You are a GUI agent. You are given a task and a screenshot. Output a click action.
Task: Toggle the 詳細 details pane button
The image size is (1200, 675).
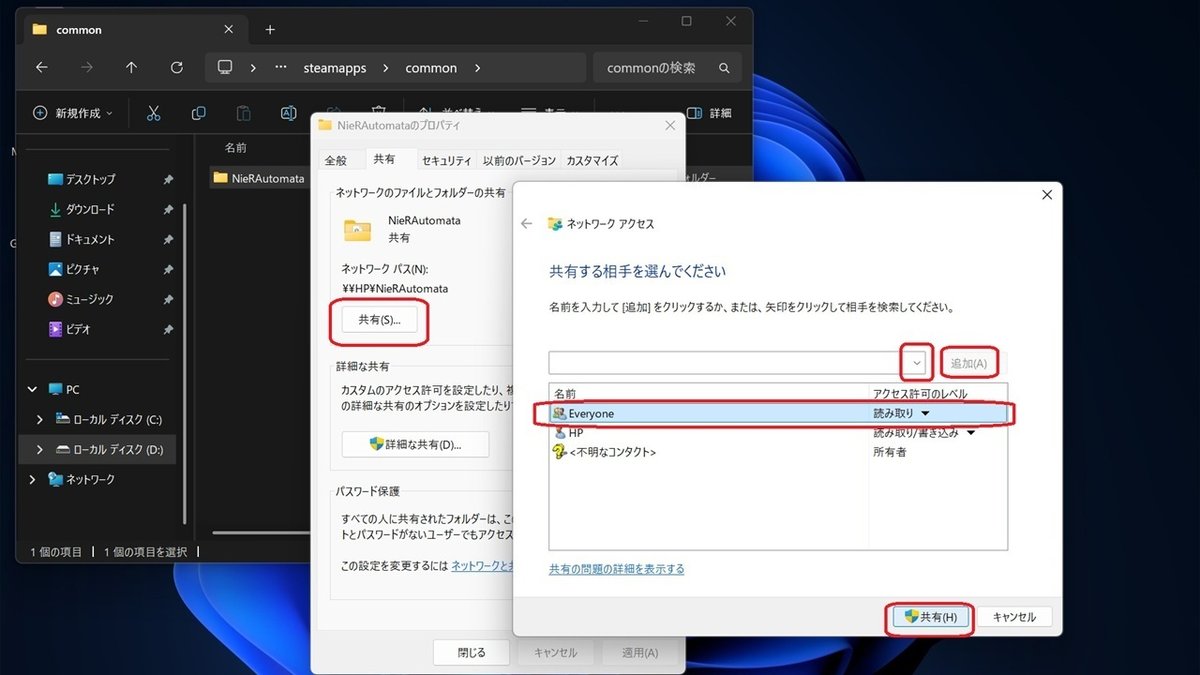(x=709, y=113)
